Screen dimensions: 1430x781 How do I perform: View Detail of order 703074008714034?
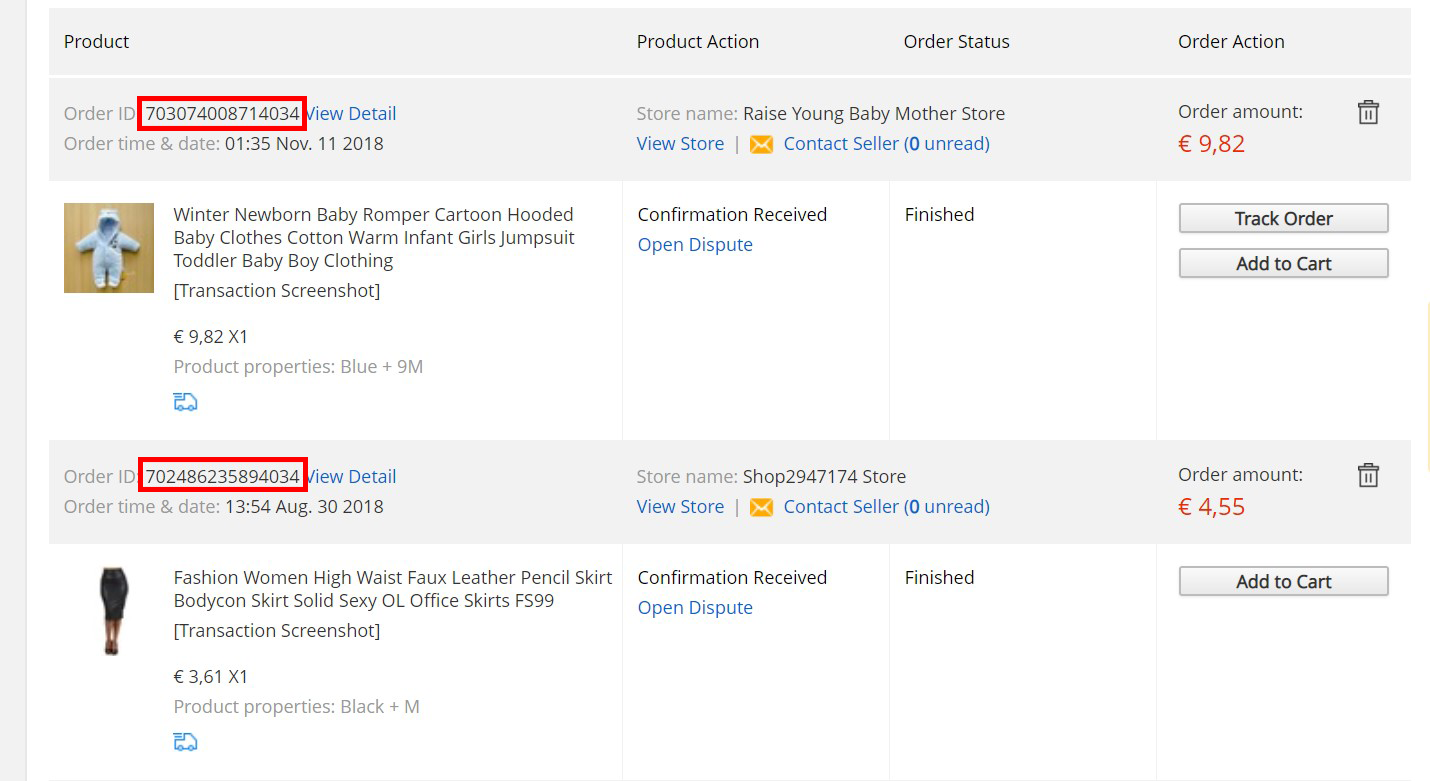[x=351, y=113]
